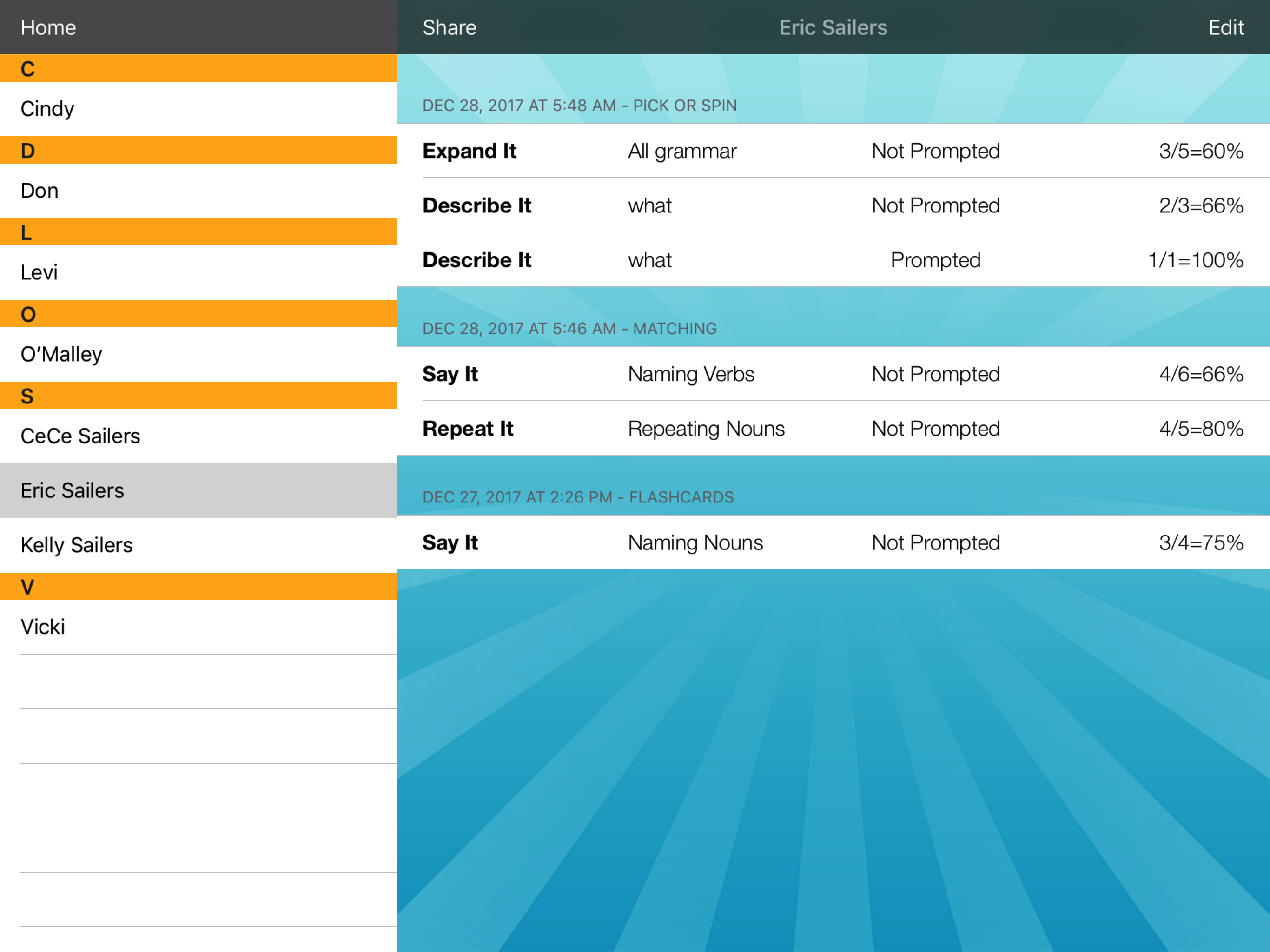Pick CeCe Sailers from the list
The width and height of the screenshot is (1270, 952).
coord(198,436)
